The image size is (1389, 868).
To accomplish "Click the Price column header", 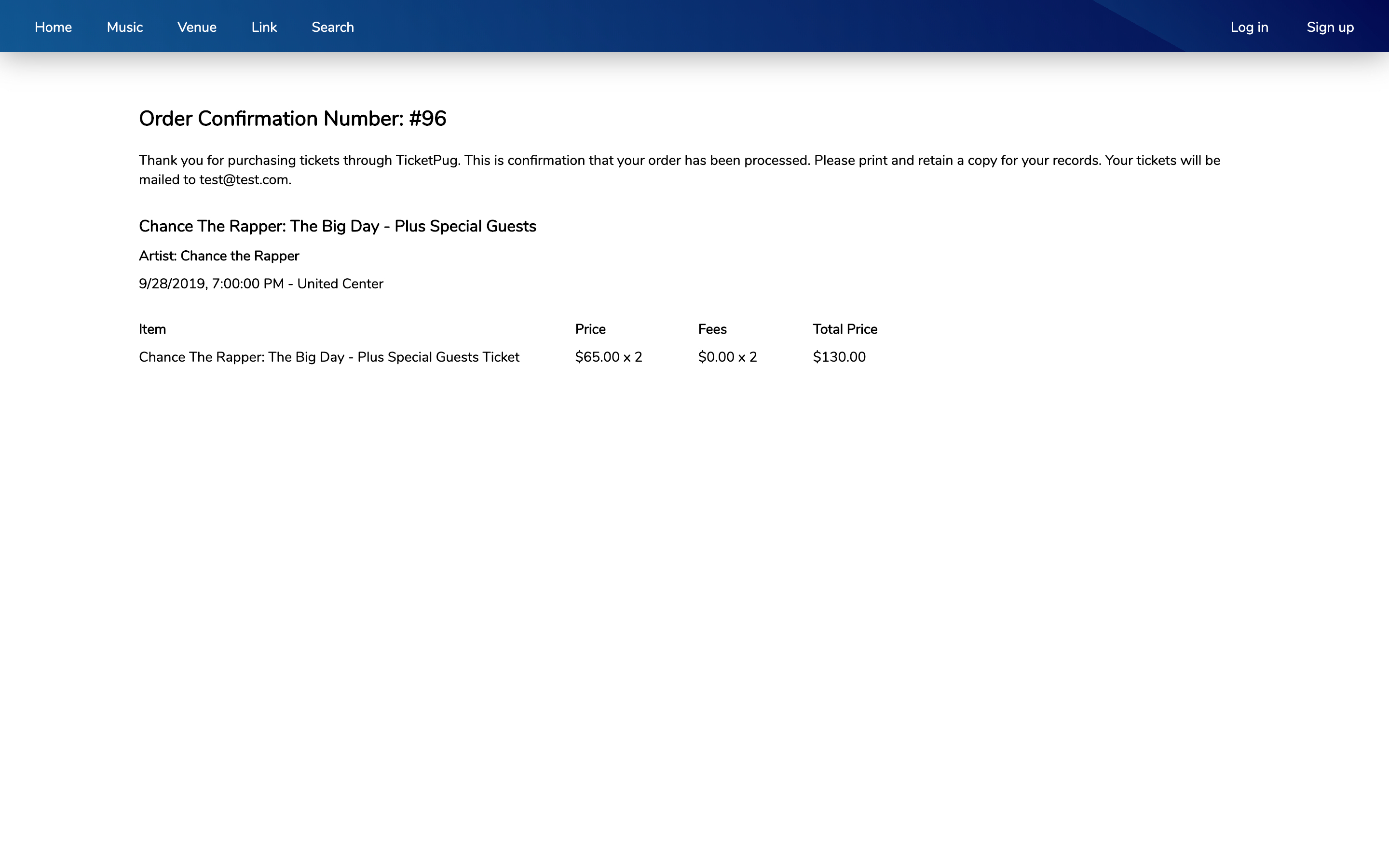I will click(590, 329).
